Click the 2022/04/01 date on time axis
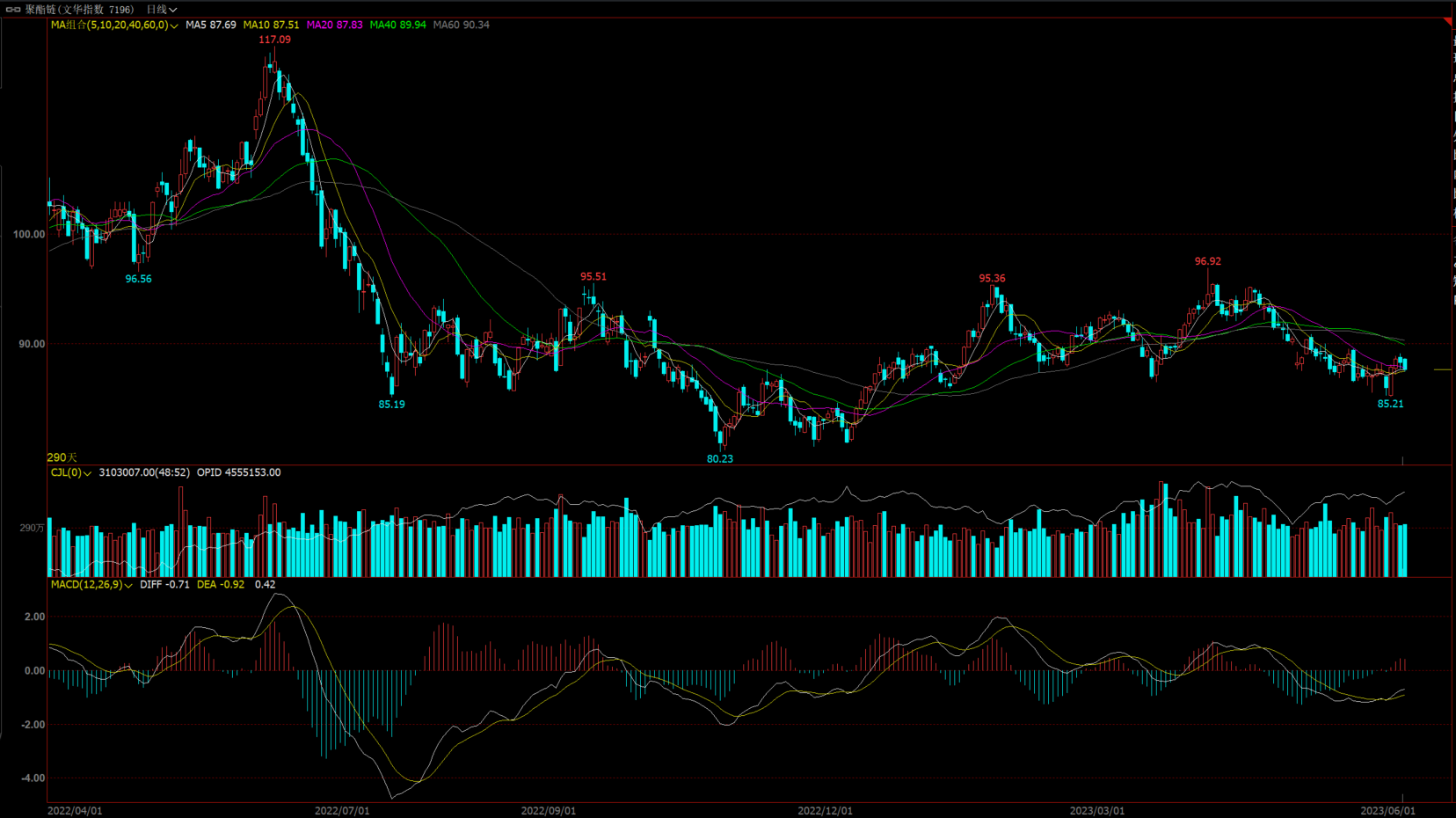Image resolution: width=1456 pixels, height=818 pixels. tap(75, 810)
